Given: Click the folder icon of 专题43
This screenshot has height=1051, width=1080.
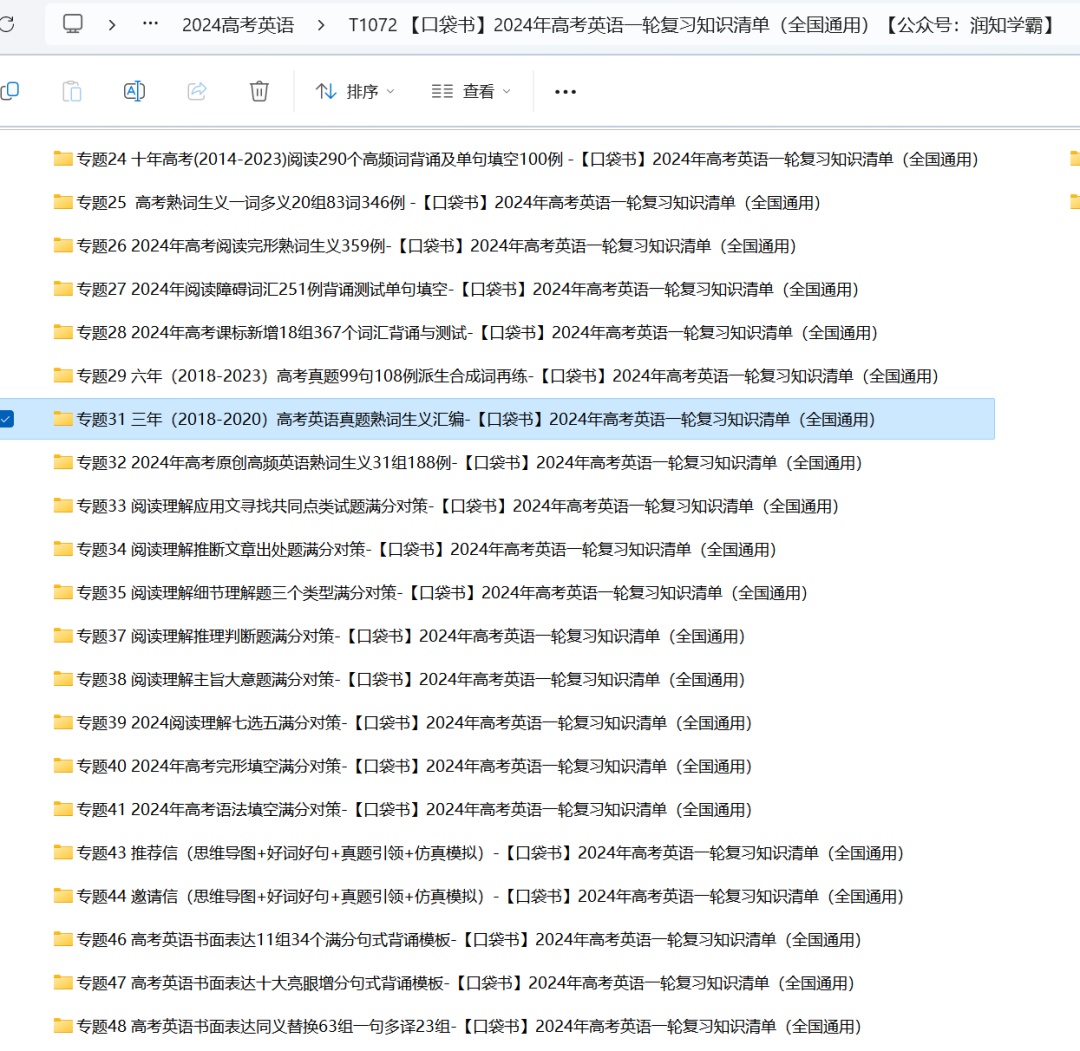Looking at the screenshot, I should [x=63, y=853].
